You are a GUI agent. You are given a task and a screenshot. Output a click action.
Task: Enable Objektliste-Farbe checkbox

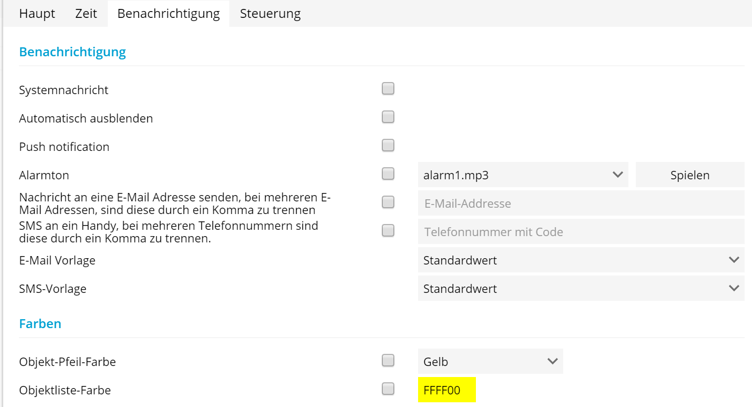(388, 389)
